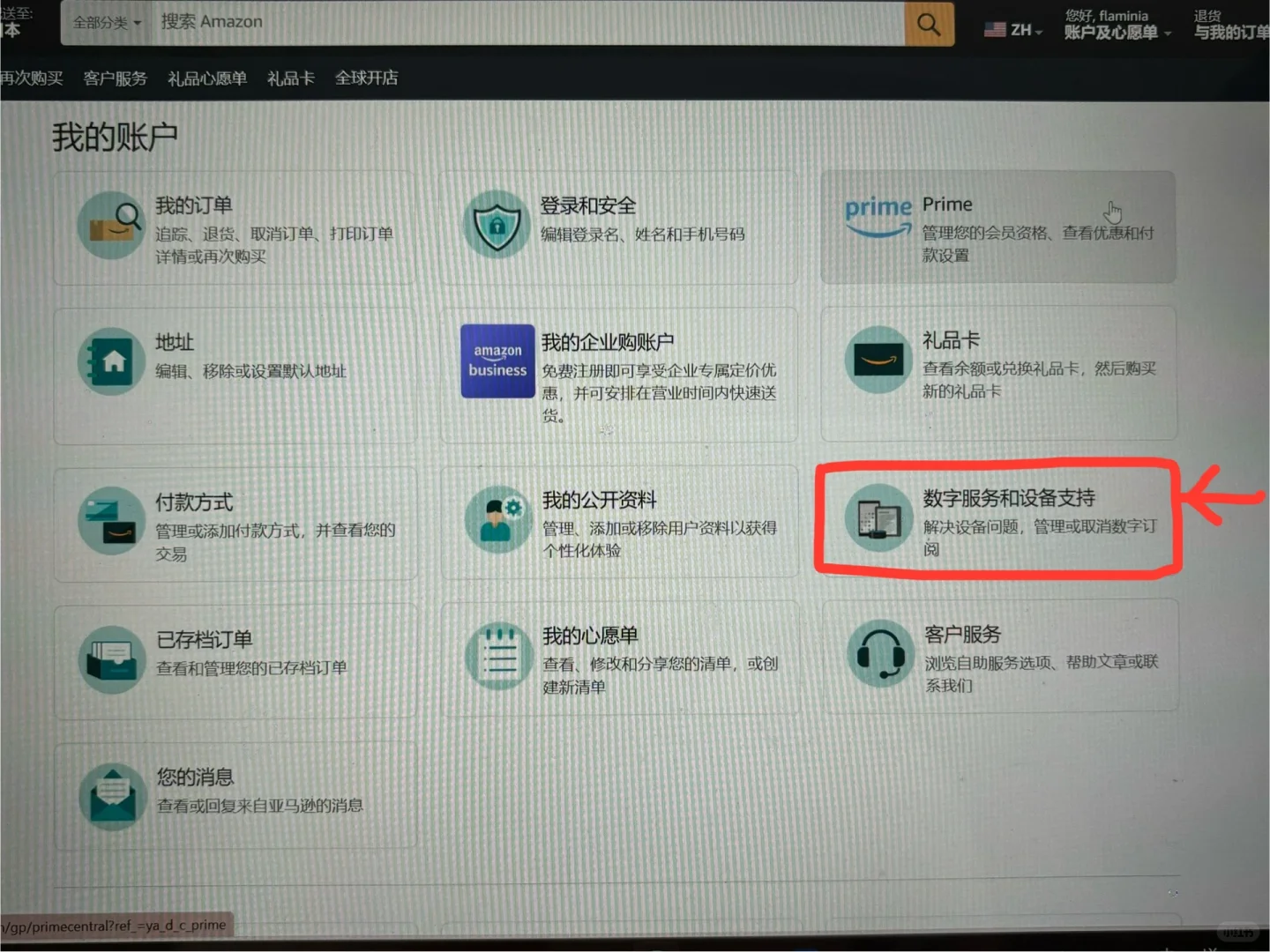Open the 全部分类 category dropdown
1270x952 pixels.
click(x=106, y=23)
